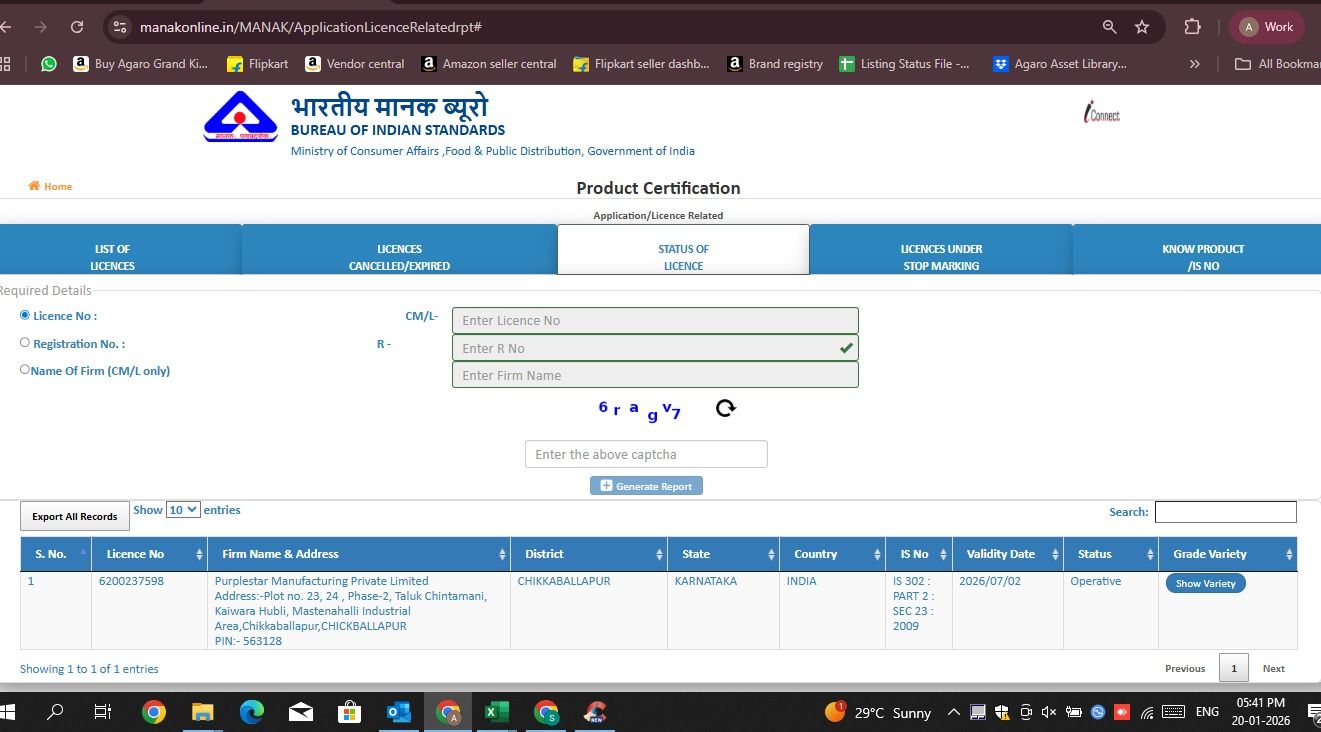Click the Bureau of Indian Standards logo
This screenshot has height=732, width=1321.
240,118
